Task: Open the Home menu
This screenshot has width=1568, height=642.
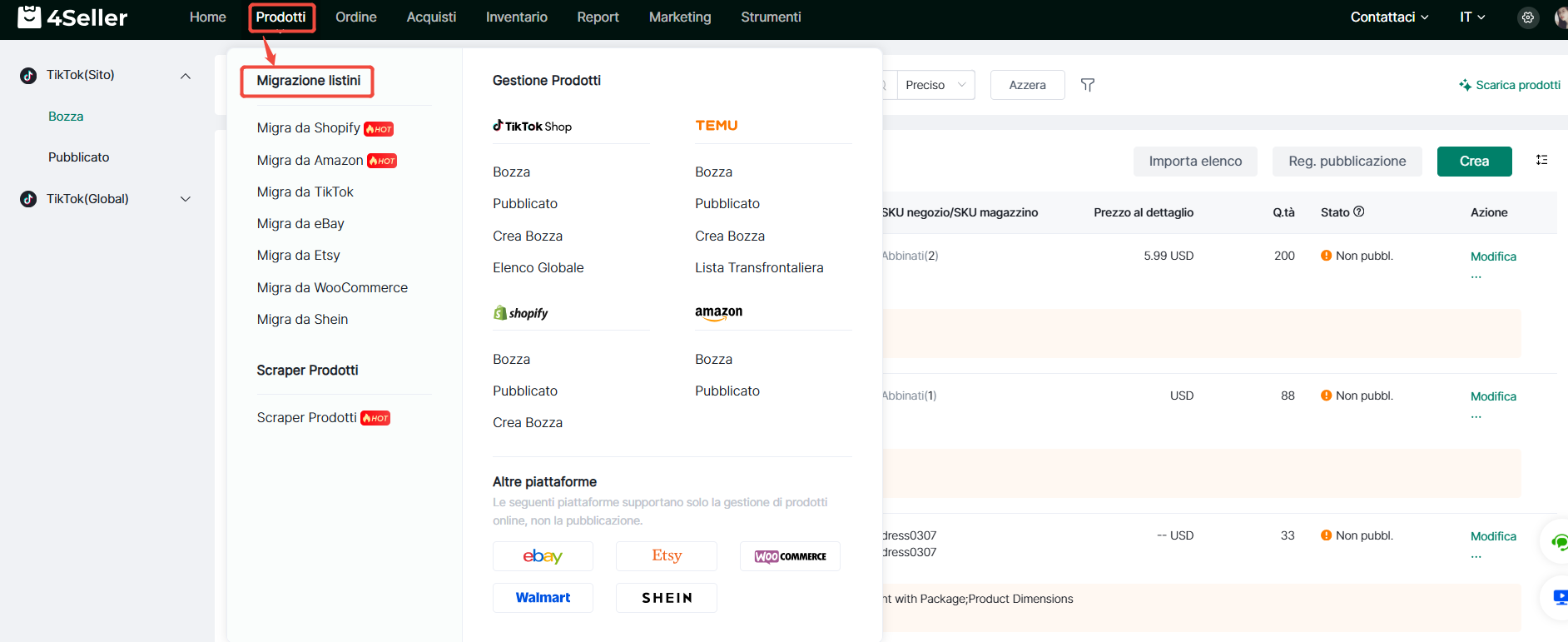Action: point(207,17)
